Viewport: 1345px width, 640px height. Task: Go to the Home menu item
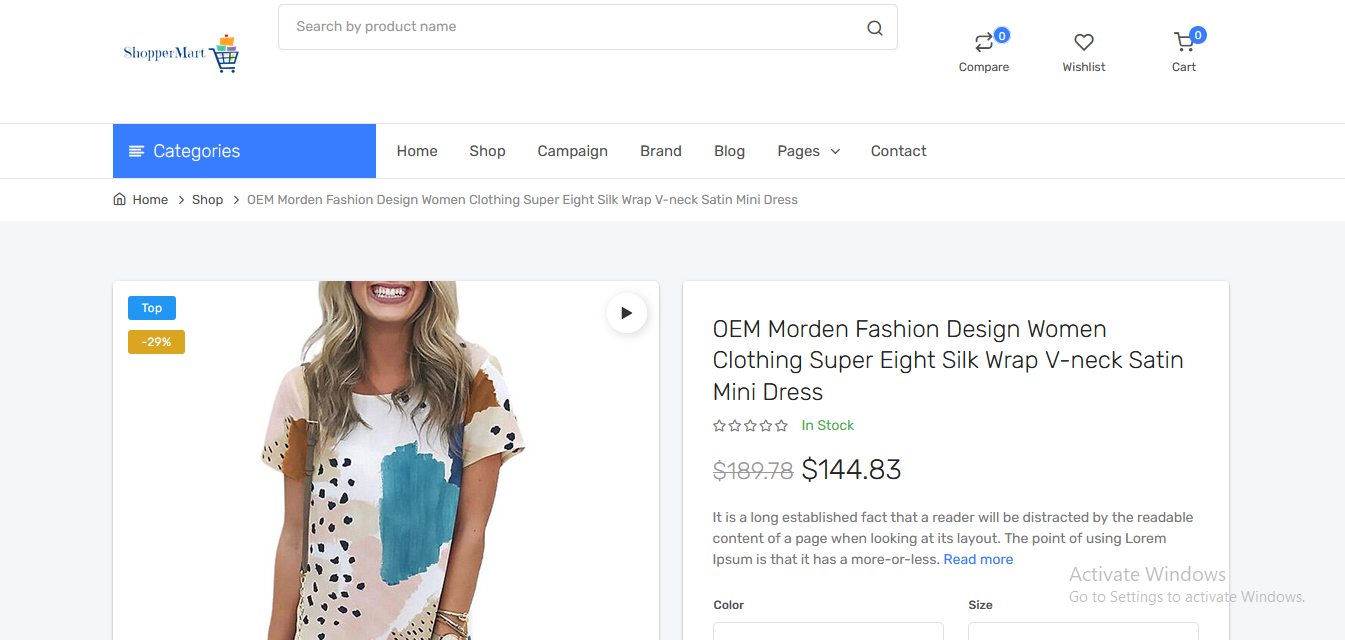[x=417, y=151]
